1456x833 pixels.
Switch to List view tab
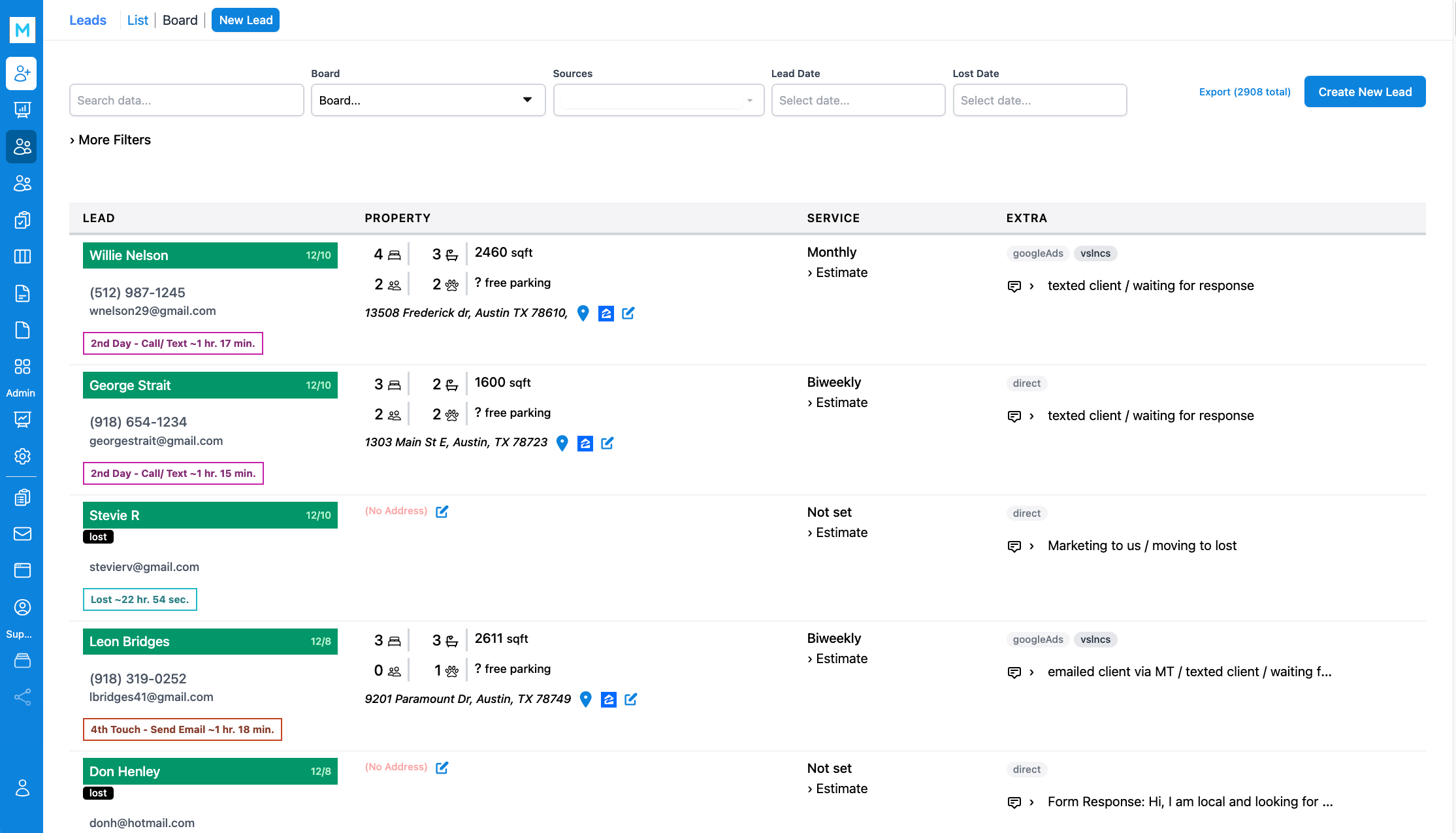coord(137,20)
